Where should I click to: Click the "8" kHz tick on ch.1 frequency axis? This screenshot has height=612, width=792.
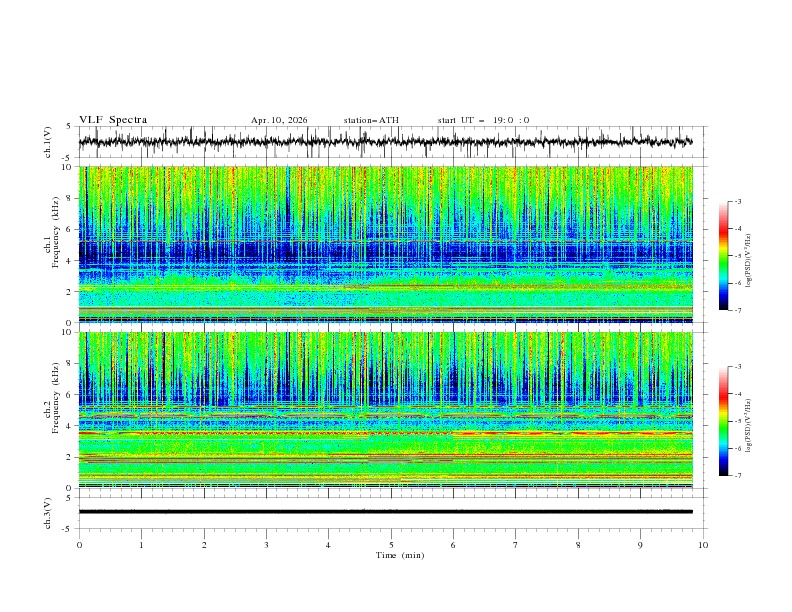pos(70,198)
